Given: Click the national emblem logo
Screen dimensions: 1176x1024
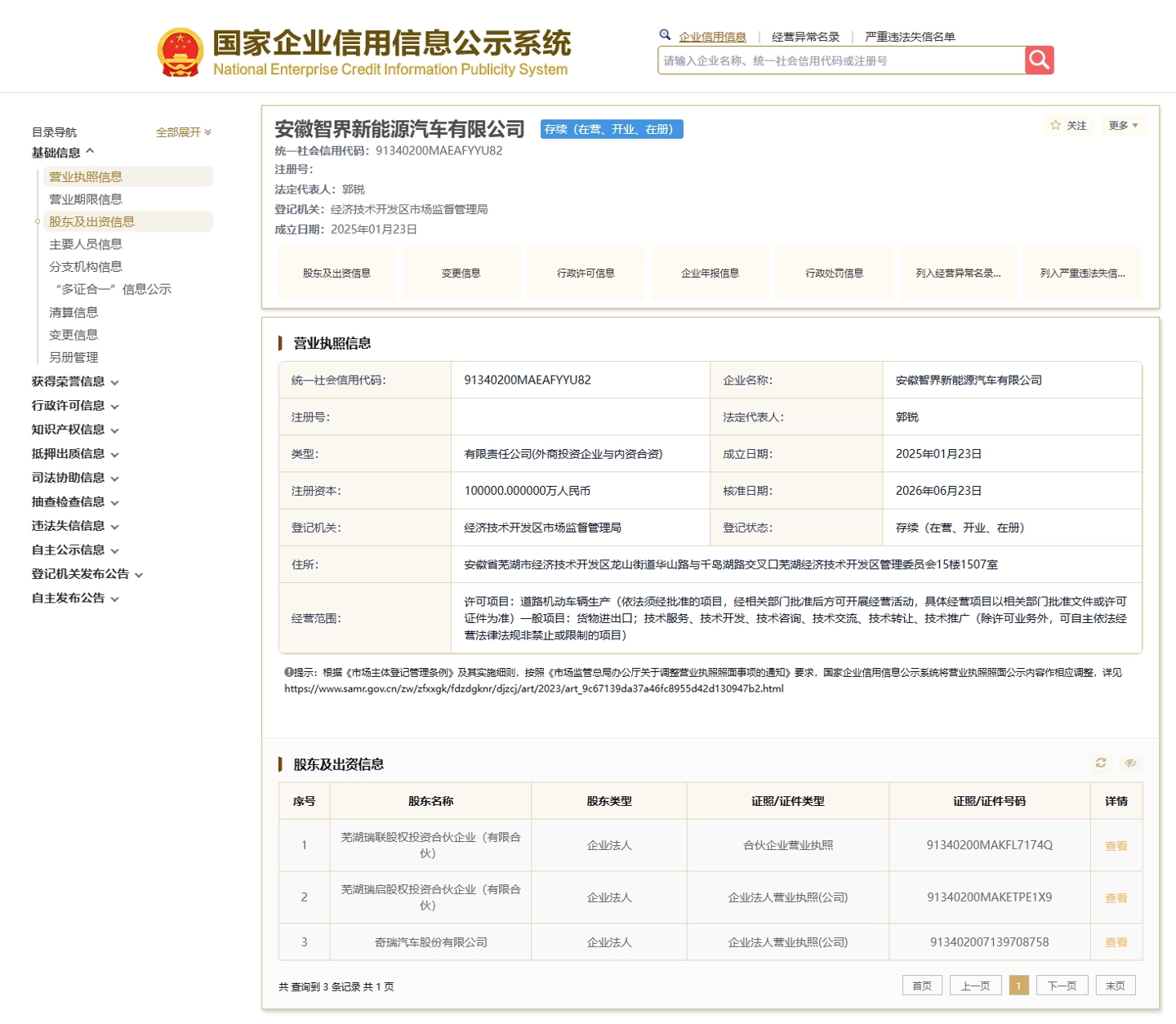Looking at the screenshot, I should point(180,53).
